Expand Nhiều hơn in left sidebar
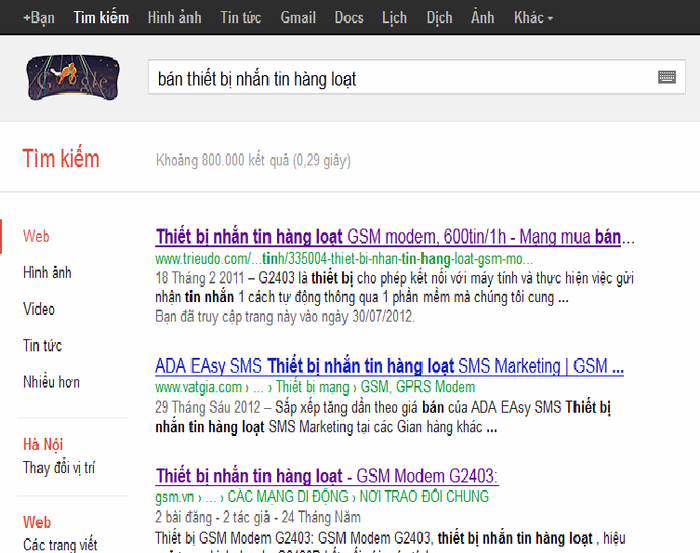Viewport: 700px width, 553px height. [x=51, y=382]
